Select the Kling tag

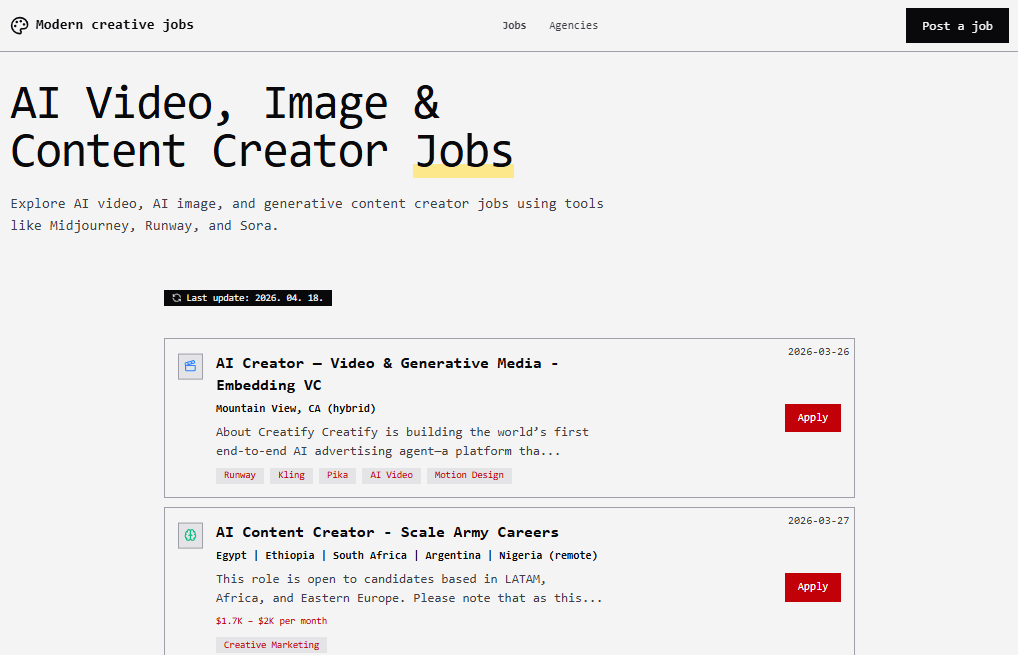coord(292,475)
